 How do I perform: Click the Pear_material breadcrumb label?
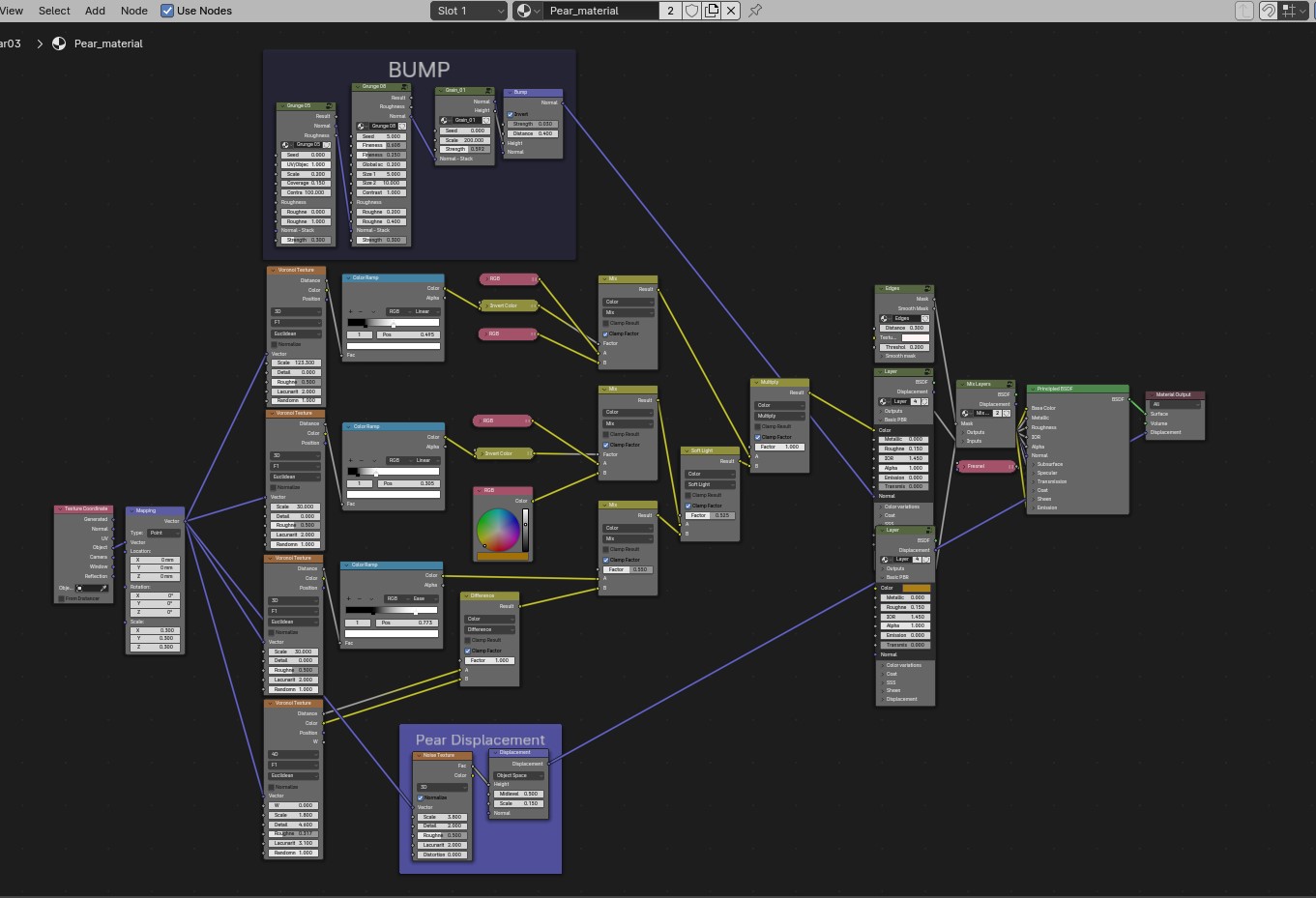coord(108,43)
